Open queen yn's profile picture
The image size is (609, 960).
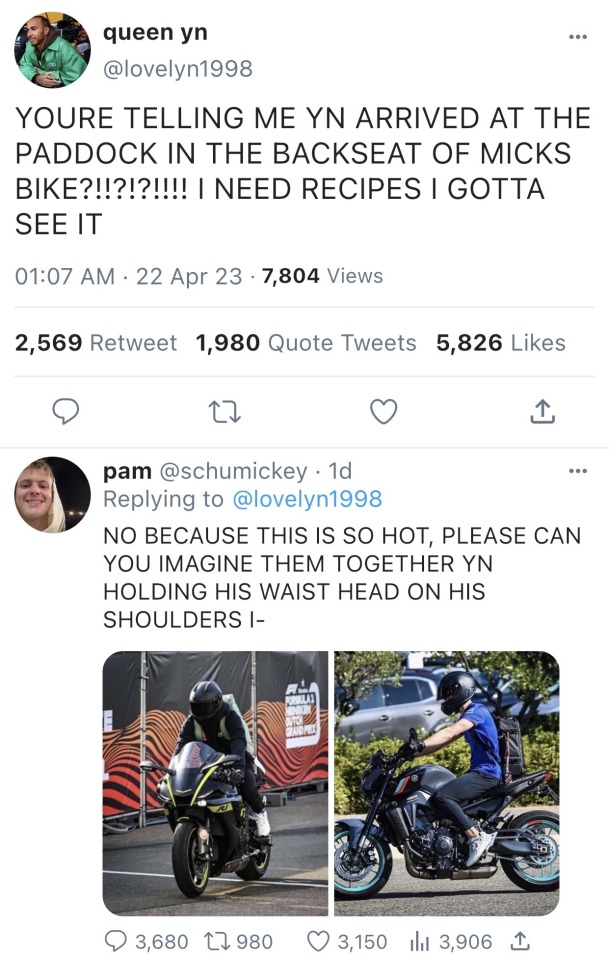pos(52,50)
